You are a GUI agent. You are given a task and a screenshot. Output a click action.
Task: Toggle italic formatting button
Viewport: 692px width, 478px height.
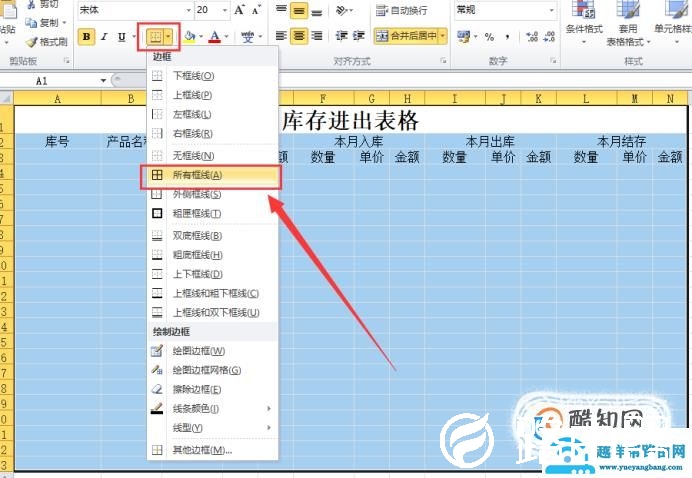(x=104, y=37)
